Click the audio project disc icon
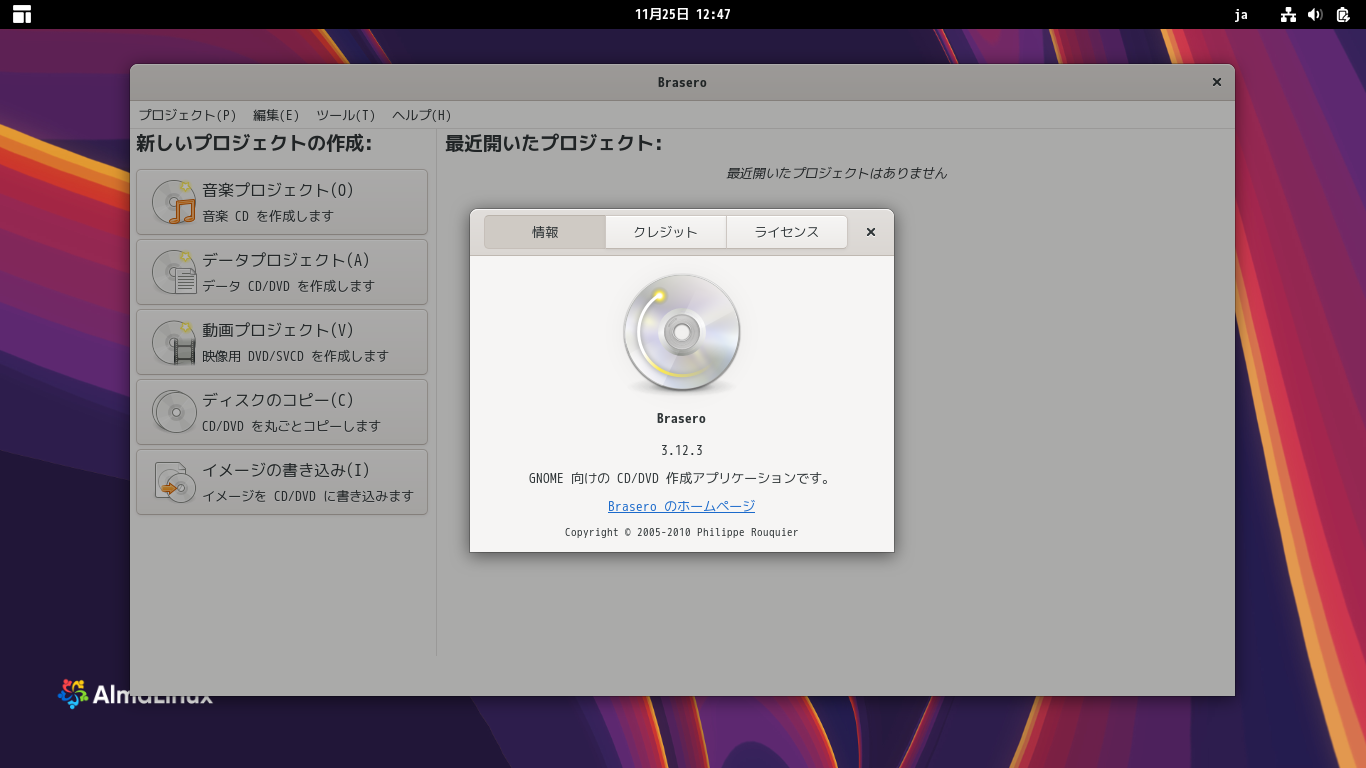Image resolution: width=1366 pixels, height=768 pixels. click(x=174, y=202)
